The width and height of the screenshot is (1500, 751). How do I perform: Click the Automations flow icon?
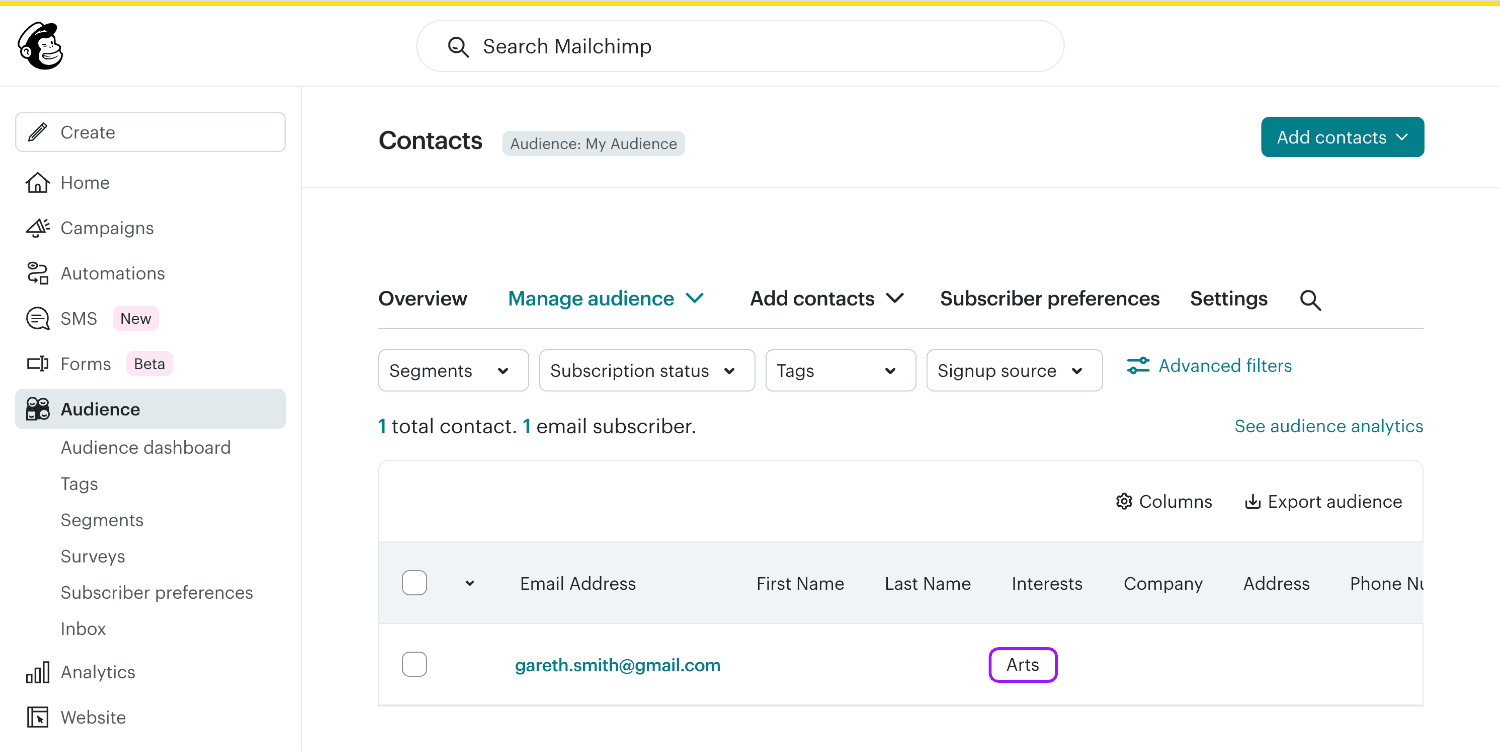(x=38, y=273)
